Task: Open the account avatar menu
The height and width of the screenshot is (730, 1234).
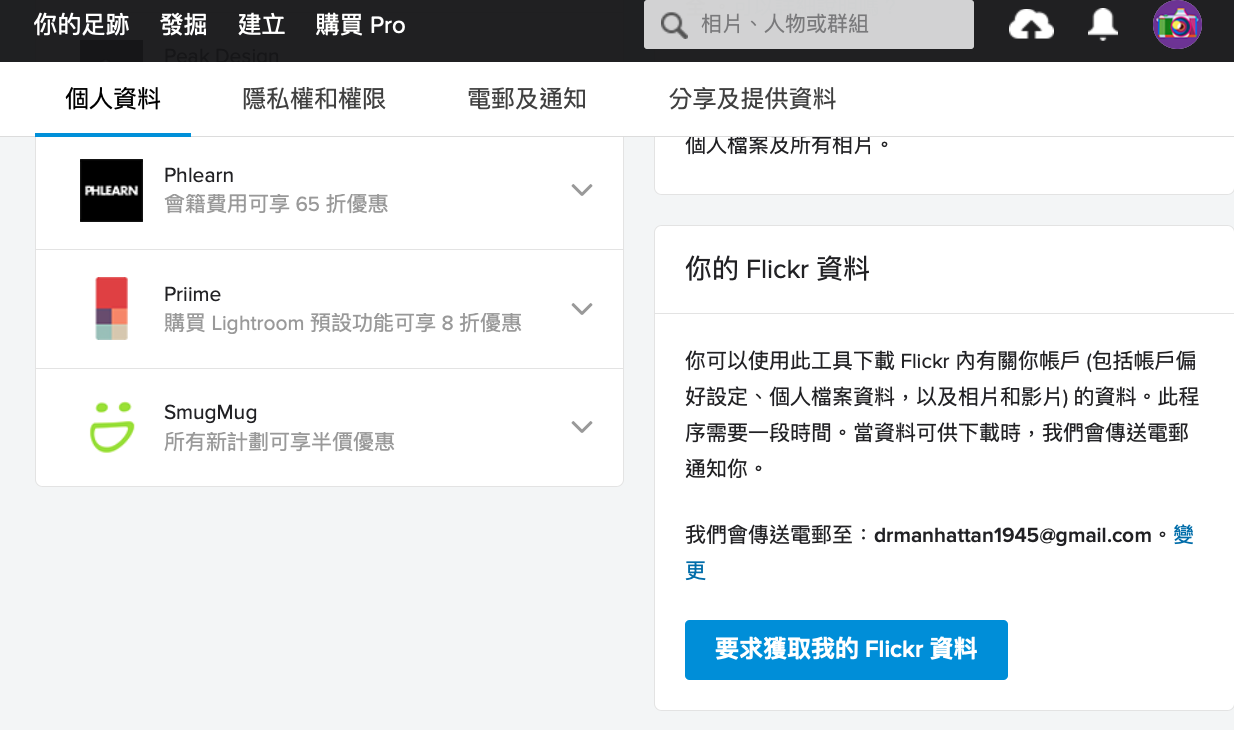Action: click(x=1177, y=25)
